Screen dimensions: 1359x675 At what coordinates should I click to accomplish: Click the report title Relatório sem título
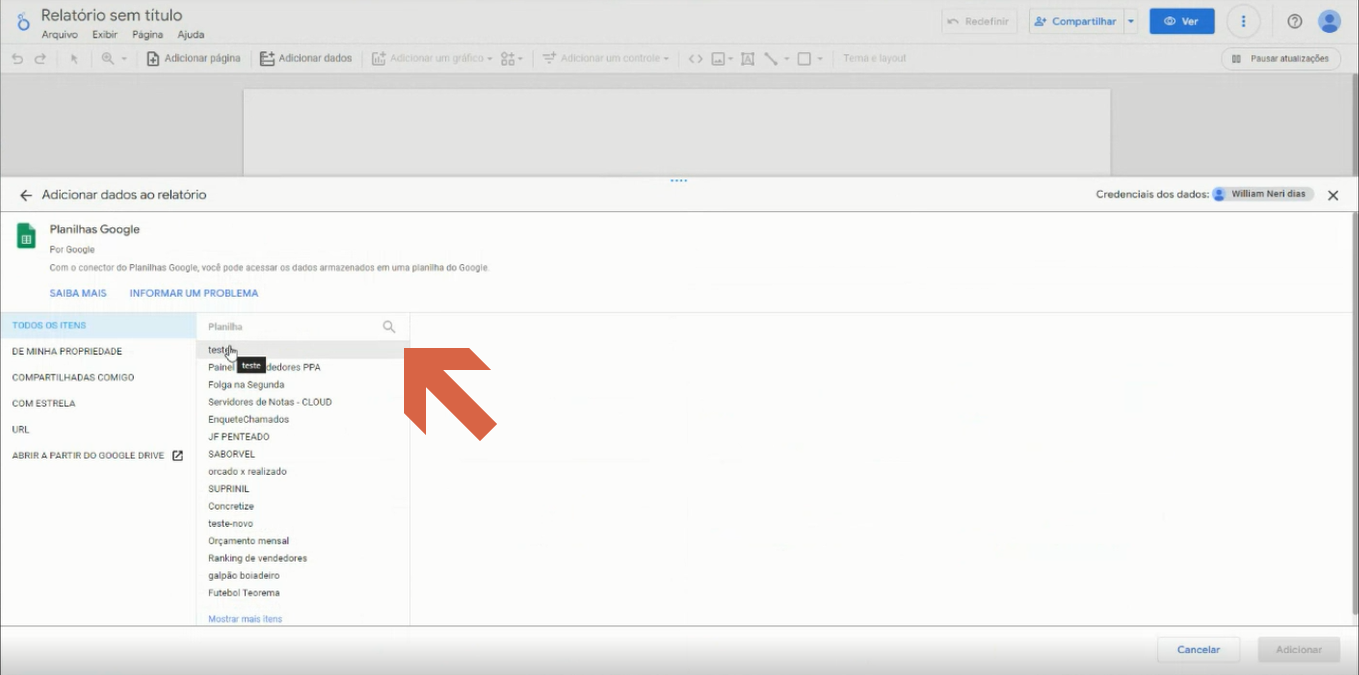click(112, 15)
